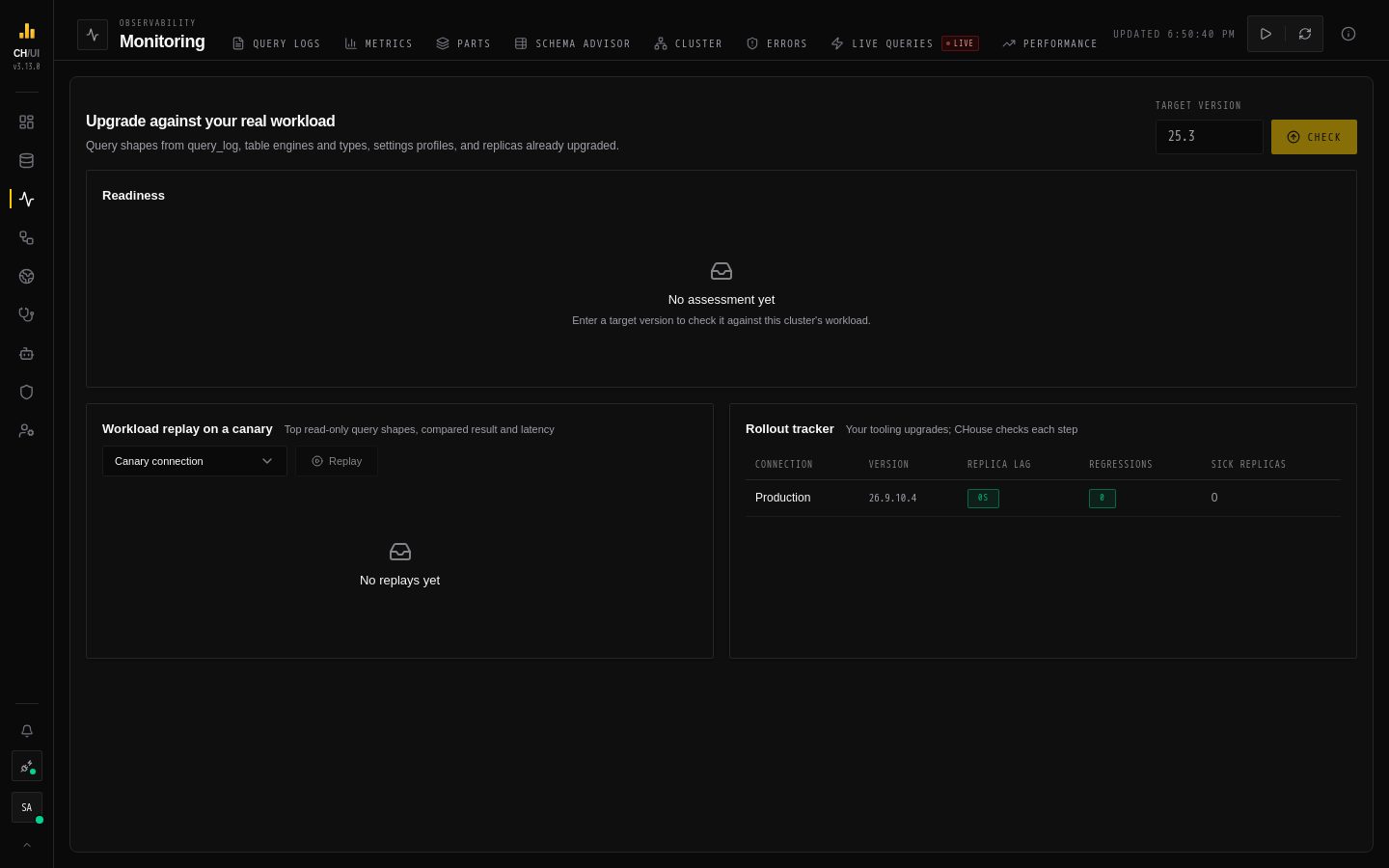The width and height of the screenshot is (1389, 868).
Task: Open the stethoscope health icon in sidebar
Action: (x=26, y=315)
